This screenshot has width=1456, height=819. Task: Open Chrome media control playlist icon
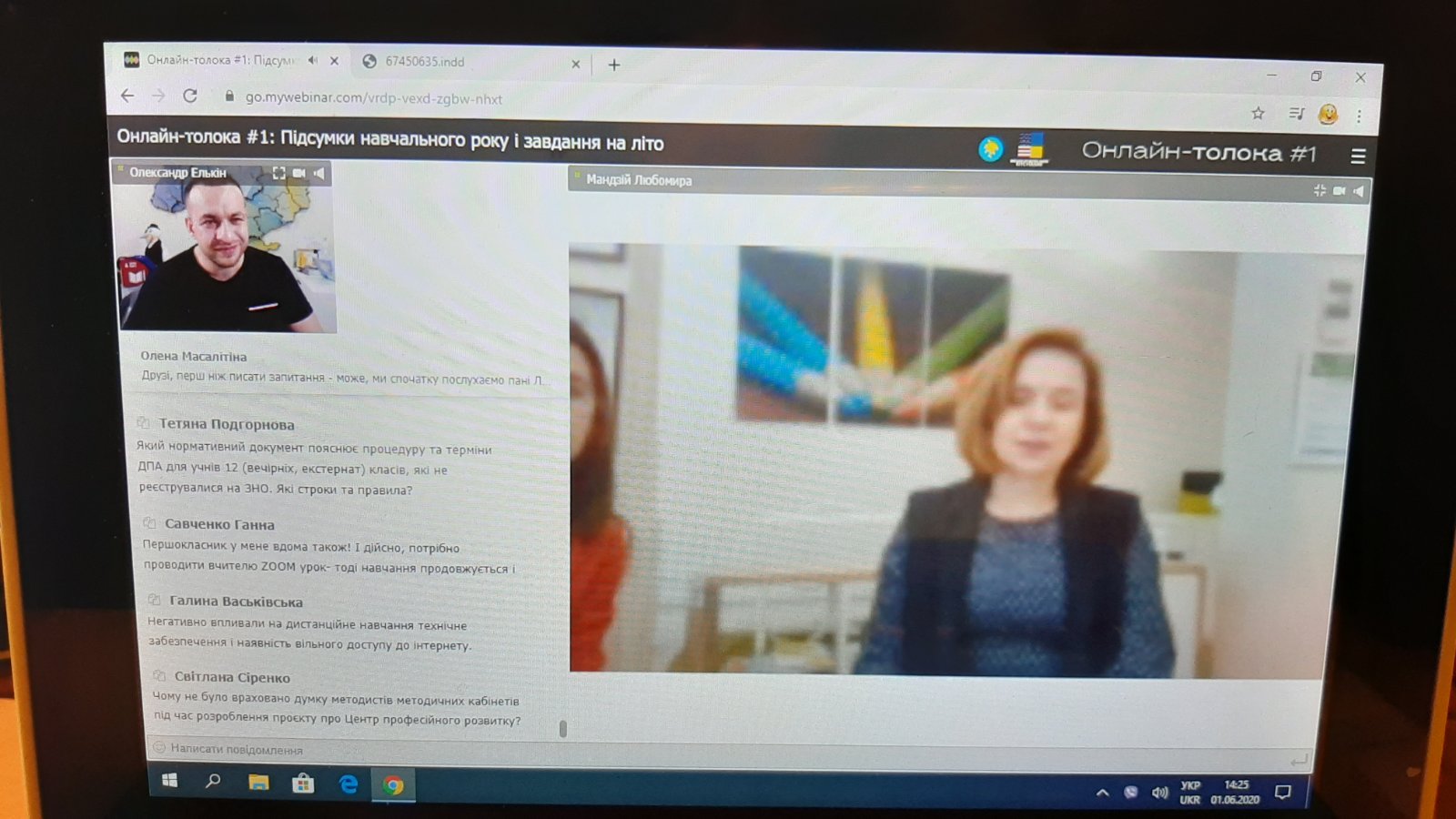[1297, 113]
